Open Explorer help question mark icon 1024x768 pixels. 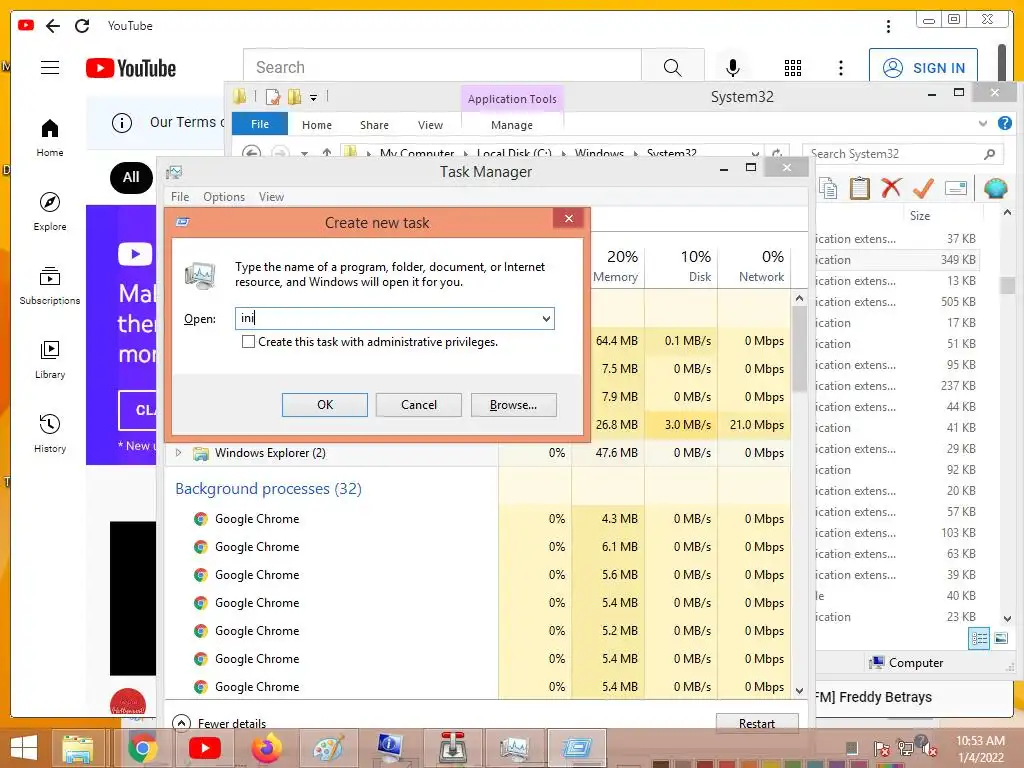pyautogui.click(x=1004, y=123)
